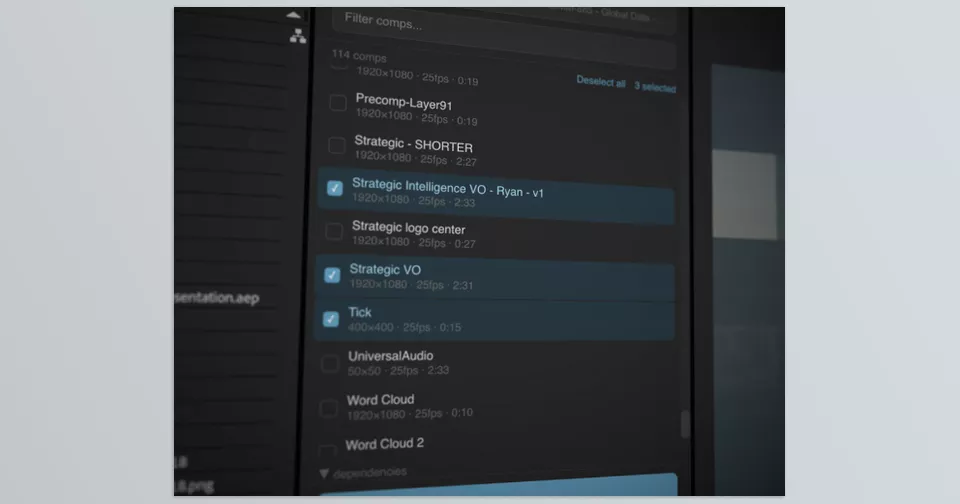960x504 pixels.
Task: Click Deselect all link
Action: (601, 82)
